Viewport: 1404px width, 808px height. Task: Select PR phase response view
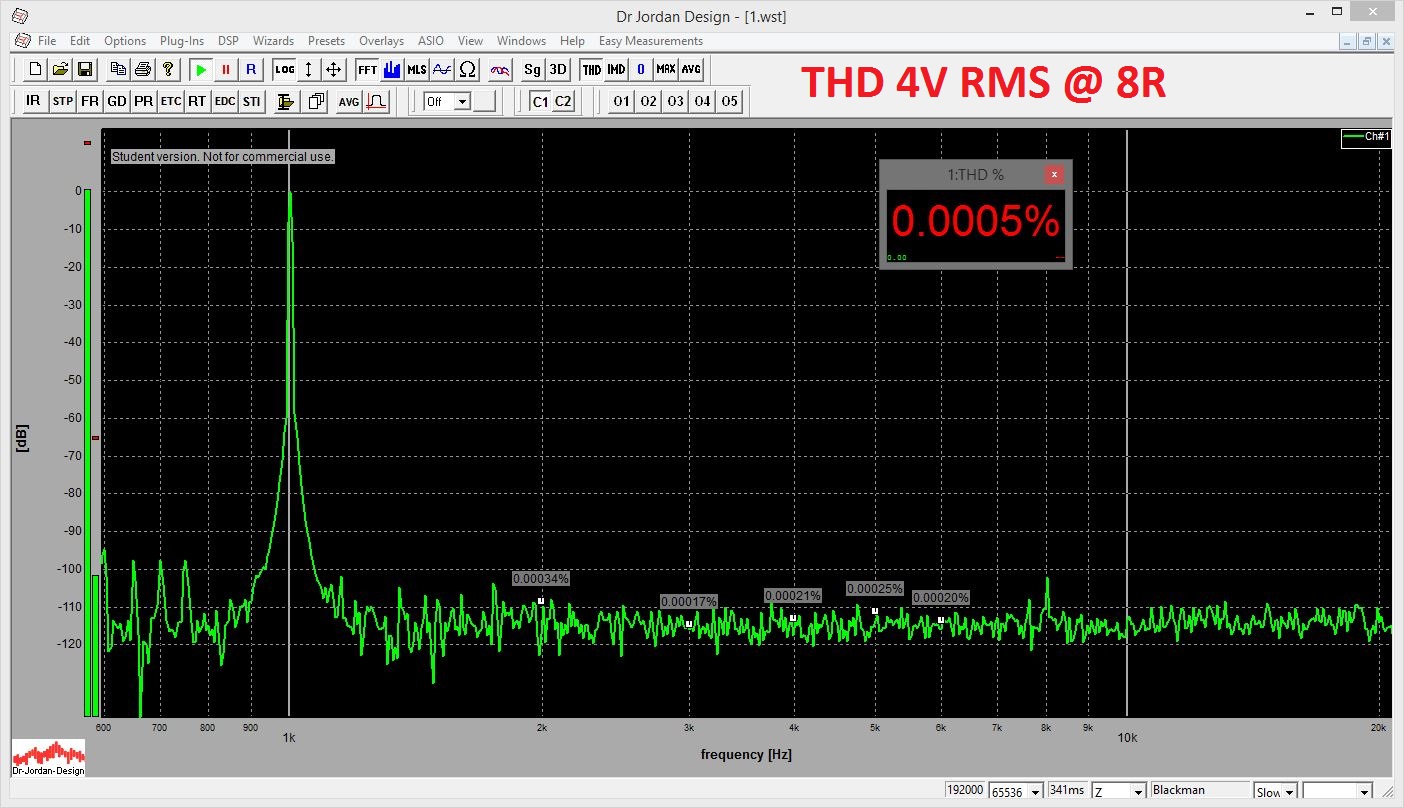click(144, 101)
